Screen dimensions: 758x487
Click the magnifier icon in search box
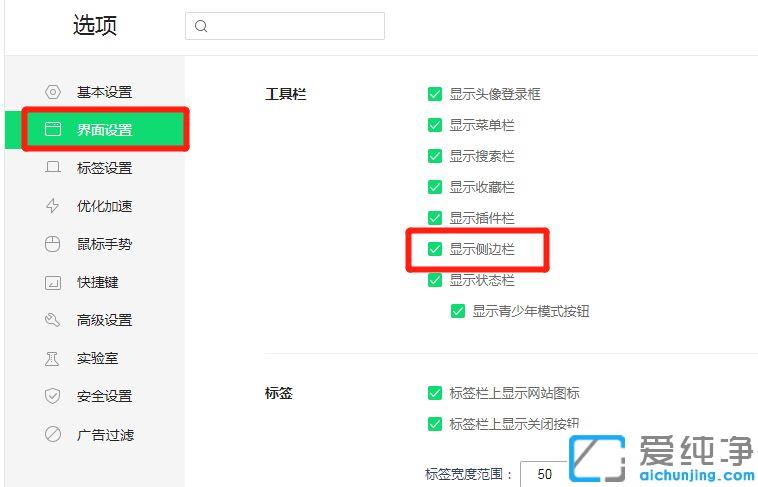pos(201,26)
